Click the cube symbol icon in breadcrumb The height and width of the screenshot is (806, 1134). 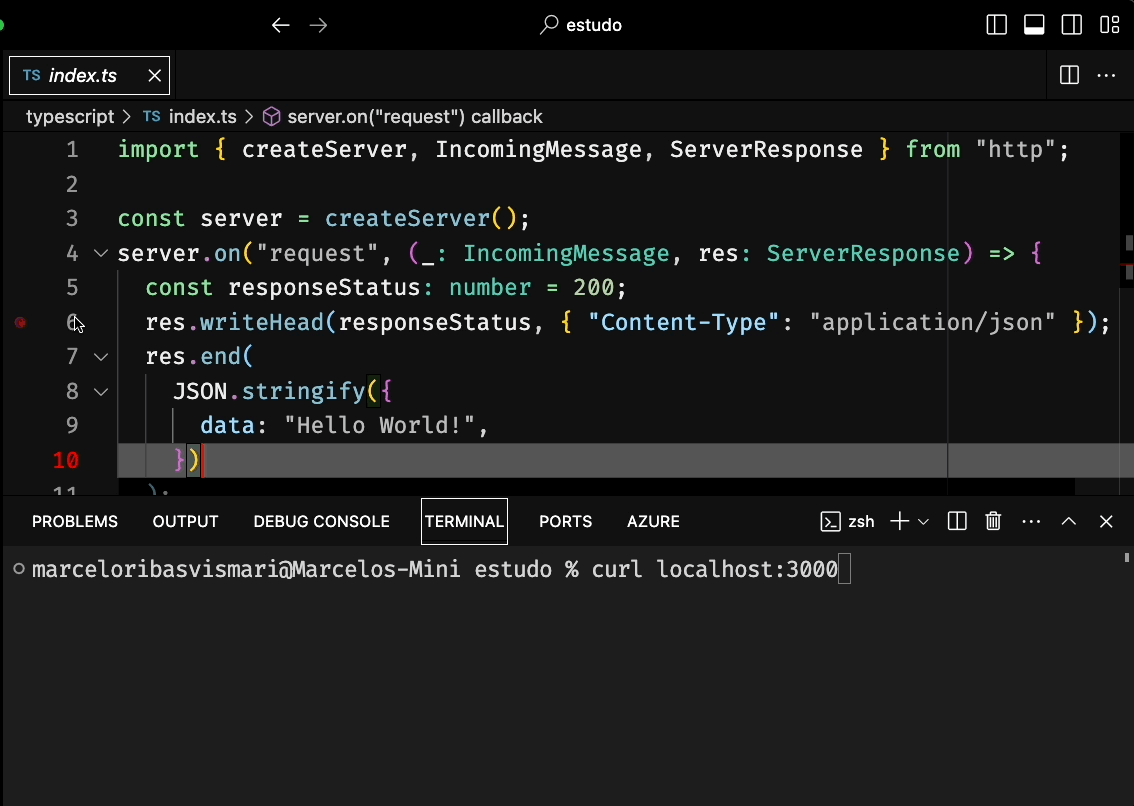coord(271,116)
